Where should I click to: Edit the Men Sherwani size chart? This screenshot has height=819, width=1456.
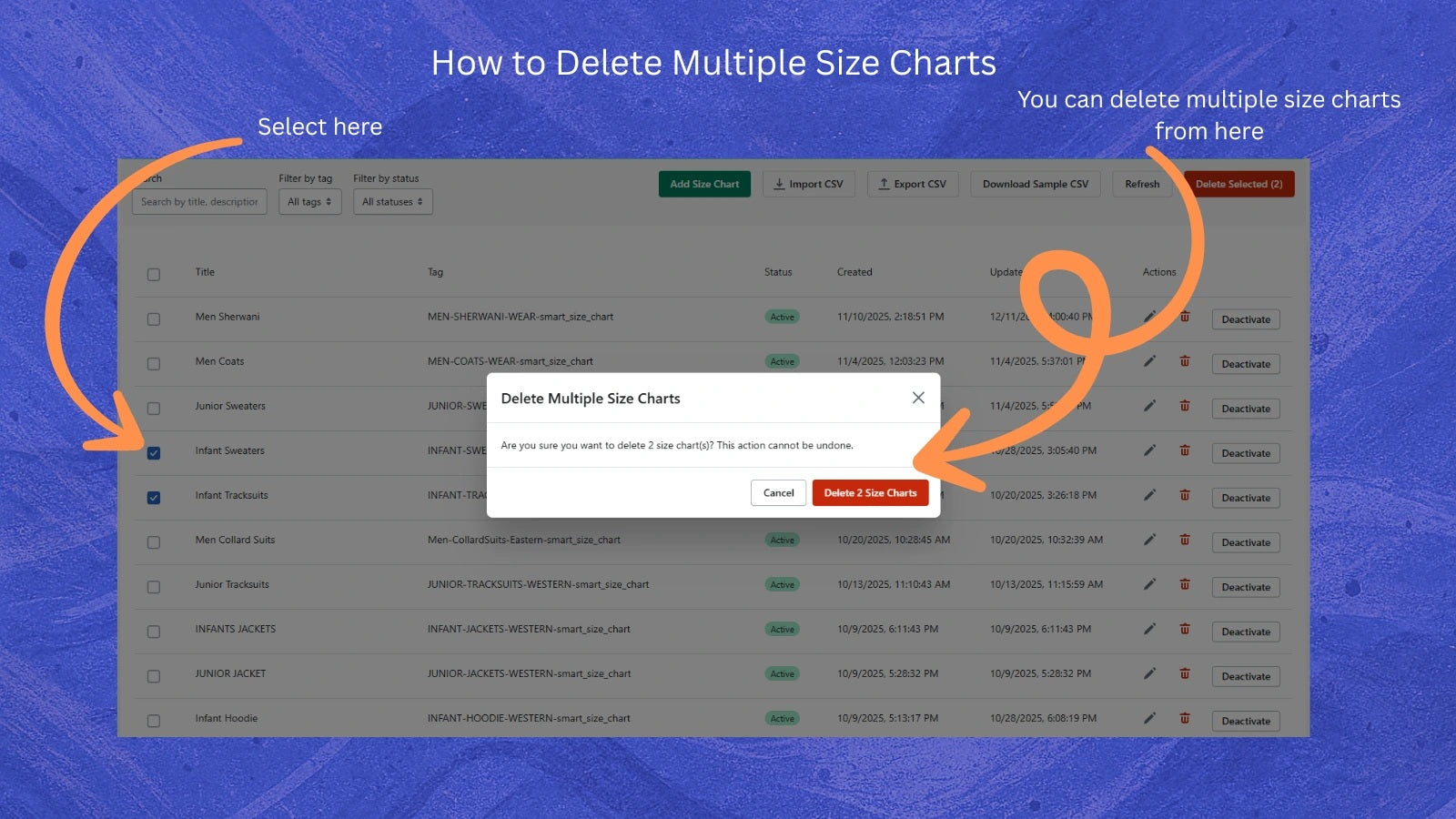(x=1149, y=317)
